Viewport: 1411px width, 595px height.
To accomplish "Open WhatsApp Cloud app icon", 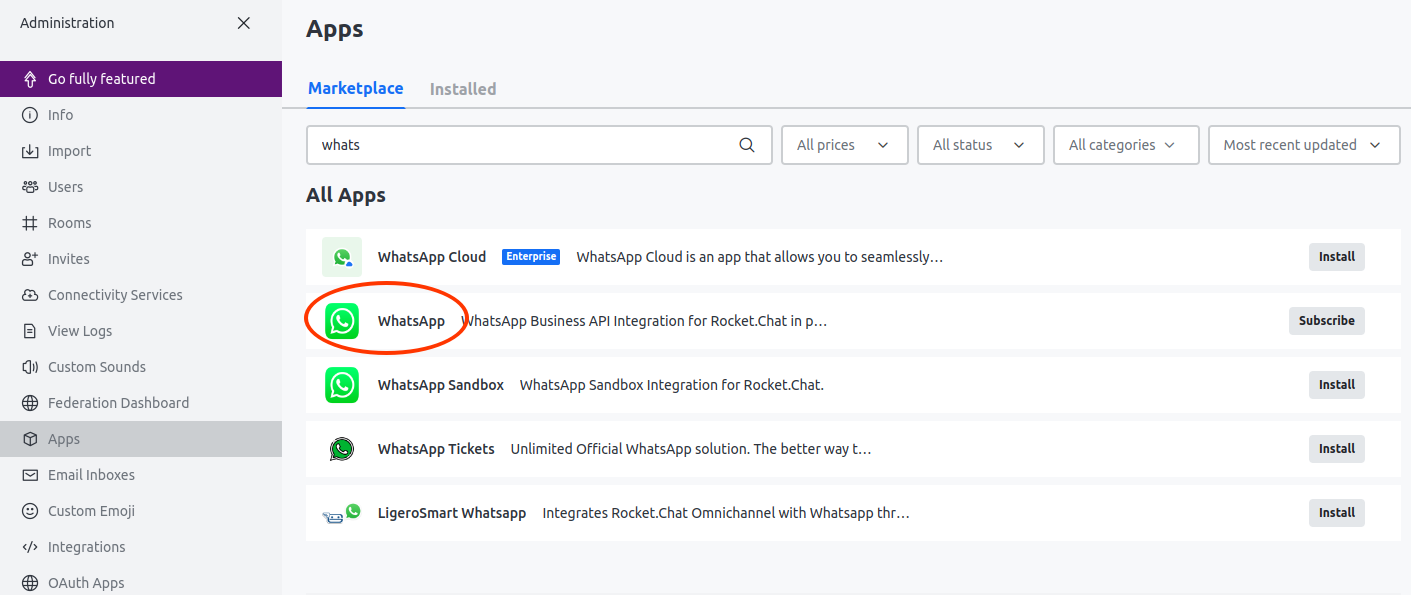I will tap(342, 257).
